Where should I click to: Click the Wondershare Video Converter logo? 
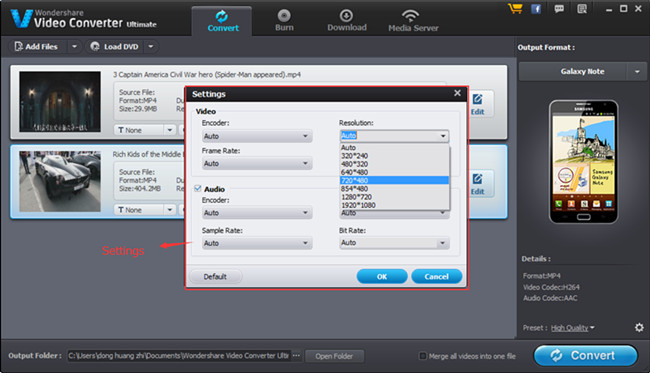(x=84, y=19)
